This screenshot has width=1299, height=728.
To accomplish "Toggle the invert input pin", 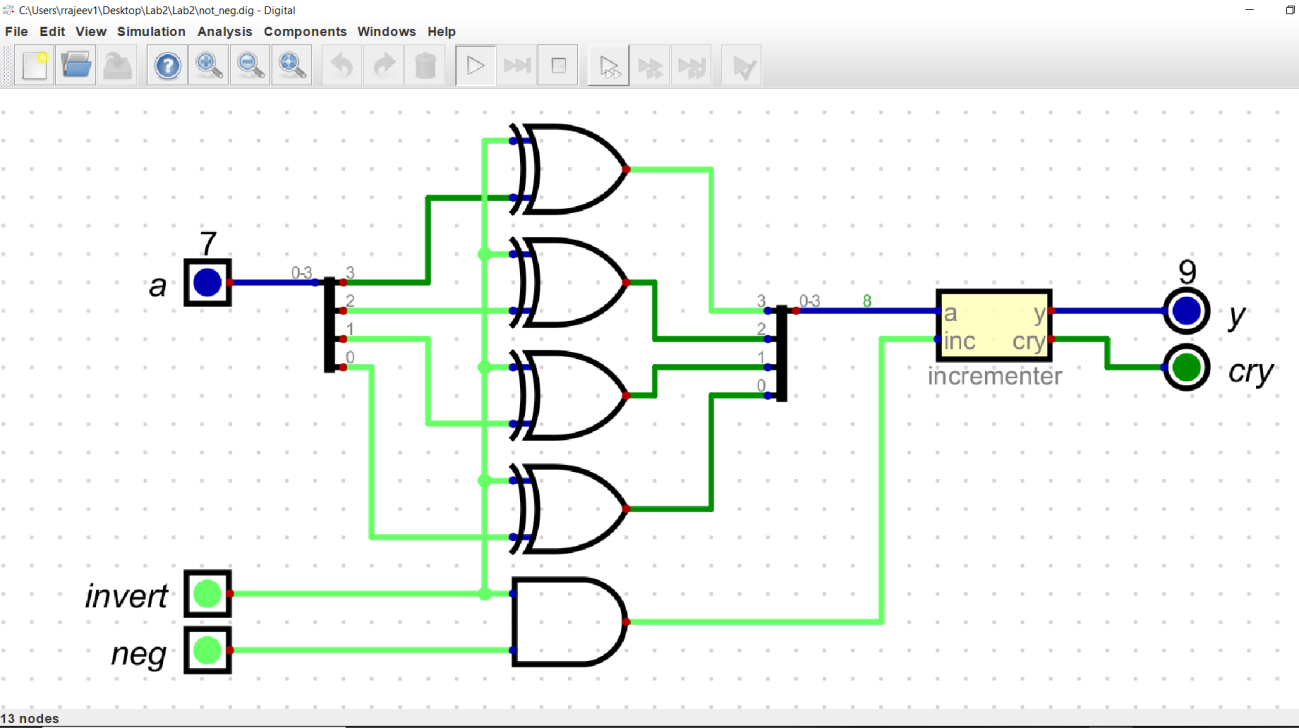I will (207, 594).
